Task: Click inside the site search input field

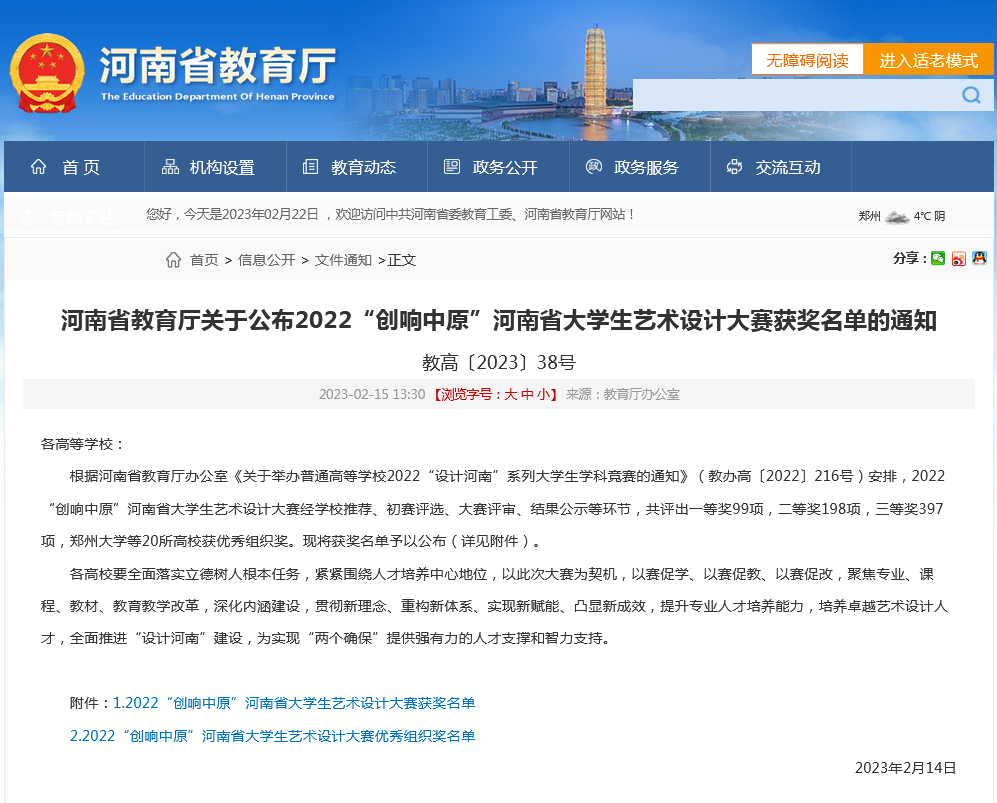Action: tap(790, 95)
